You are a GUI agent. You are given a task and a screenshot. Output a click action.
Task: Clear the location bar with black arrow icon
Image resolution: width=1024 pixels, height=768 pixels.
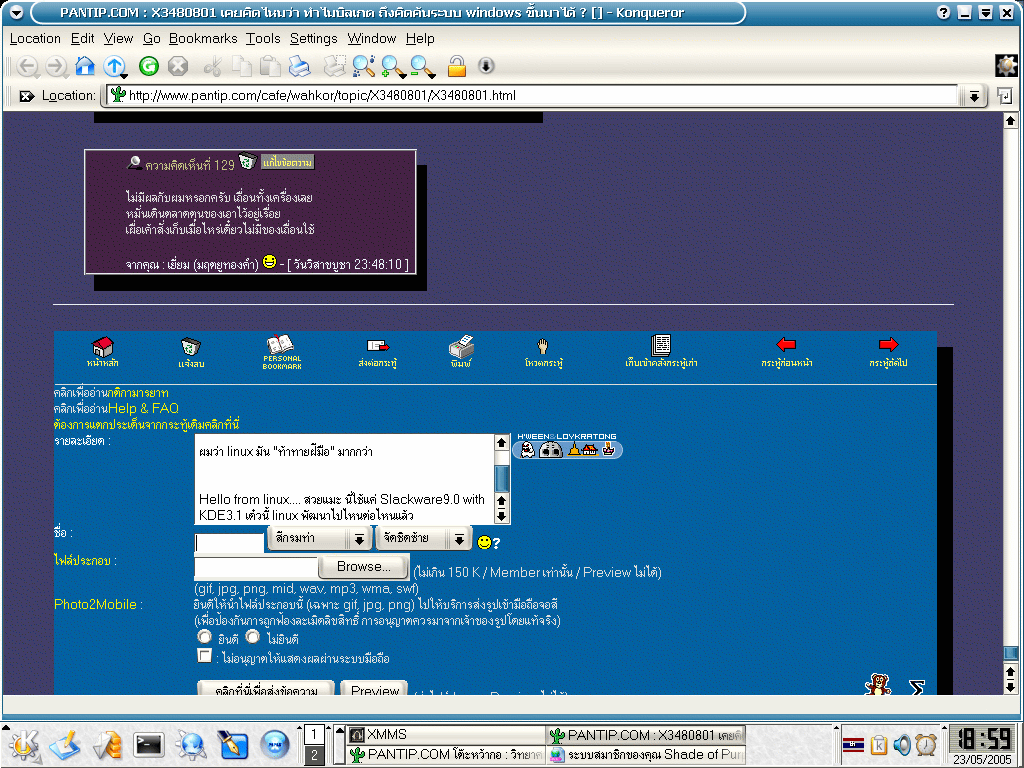(26, 96)
